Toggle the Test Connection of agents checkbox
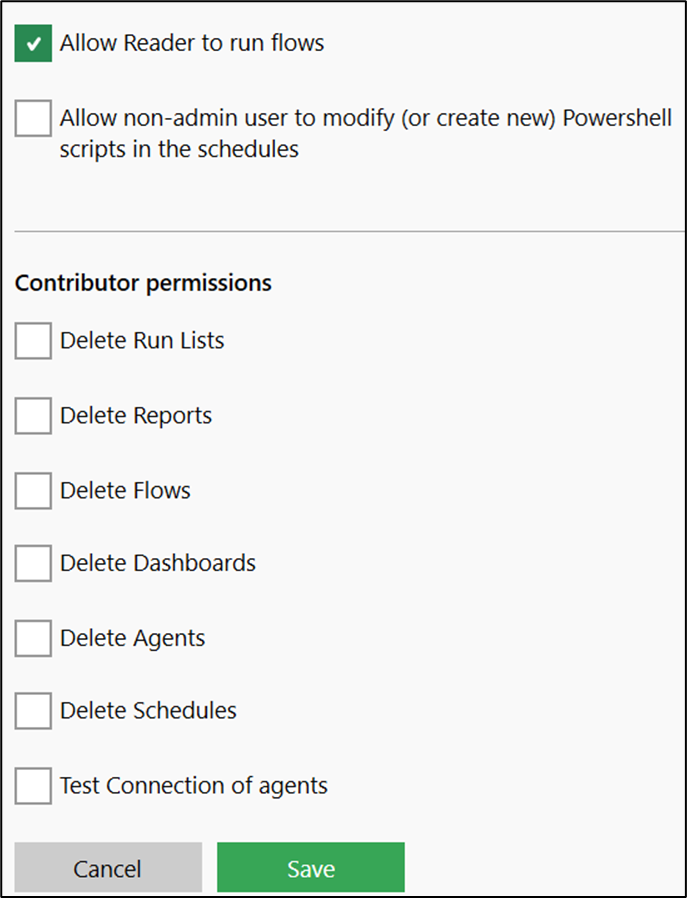Image resolution: width=687 pixels, height=898 pixels. pos(32,786)
